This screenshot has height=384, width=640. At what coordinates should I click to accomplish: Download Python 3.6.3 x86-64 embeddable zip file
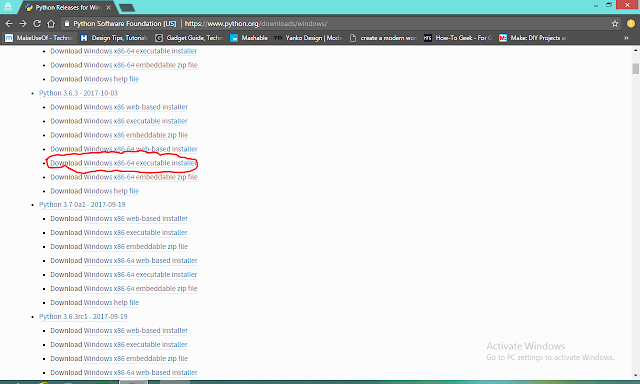click(x=140, y=177)
